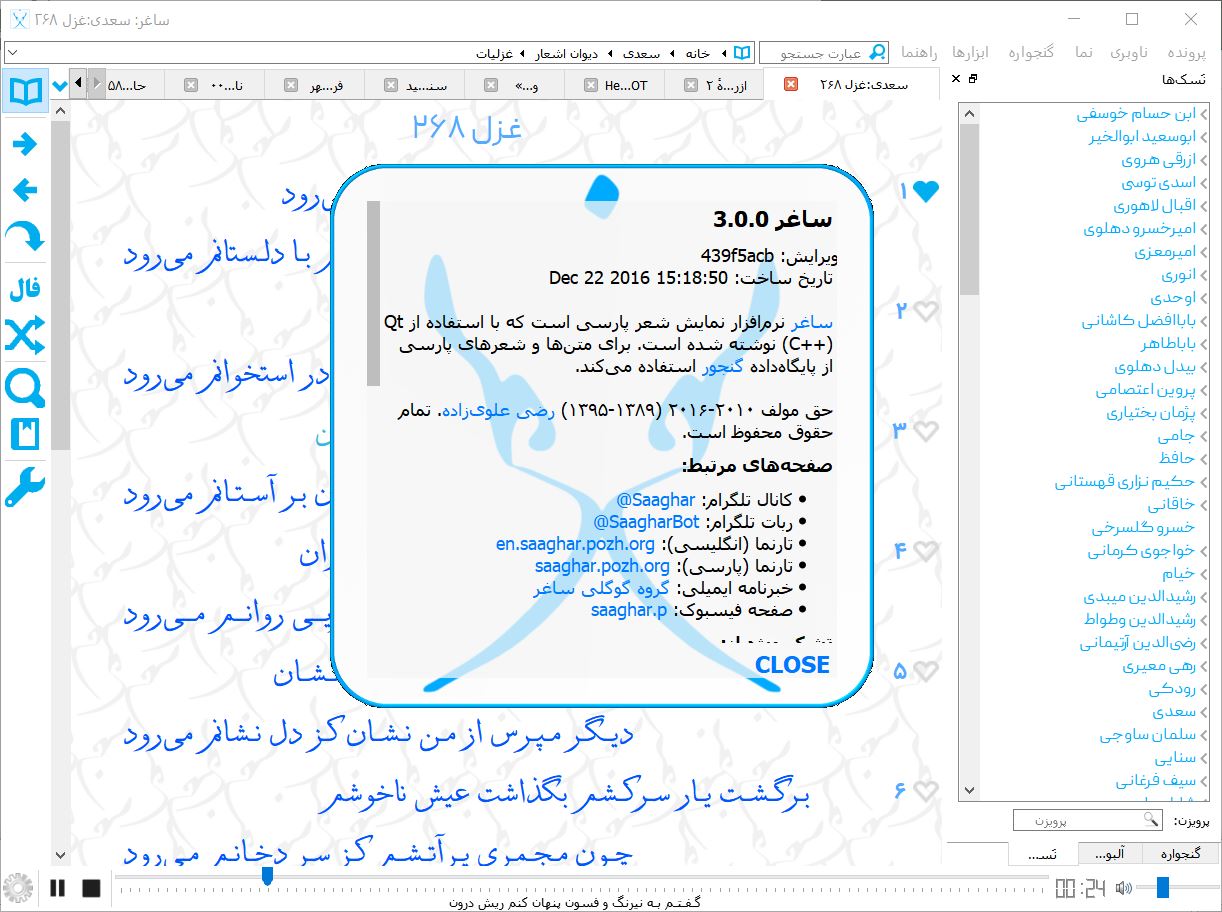Open the @SaagharBot link
The width and height of the screenshot is (1222, 912).
click(x=647, y=523)
